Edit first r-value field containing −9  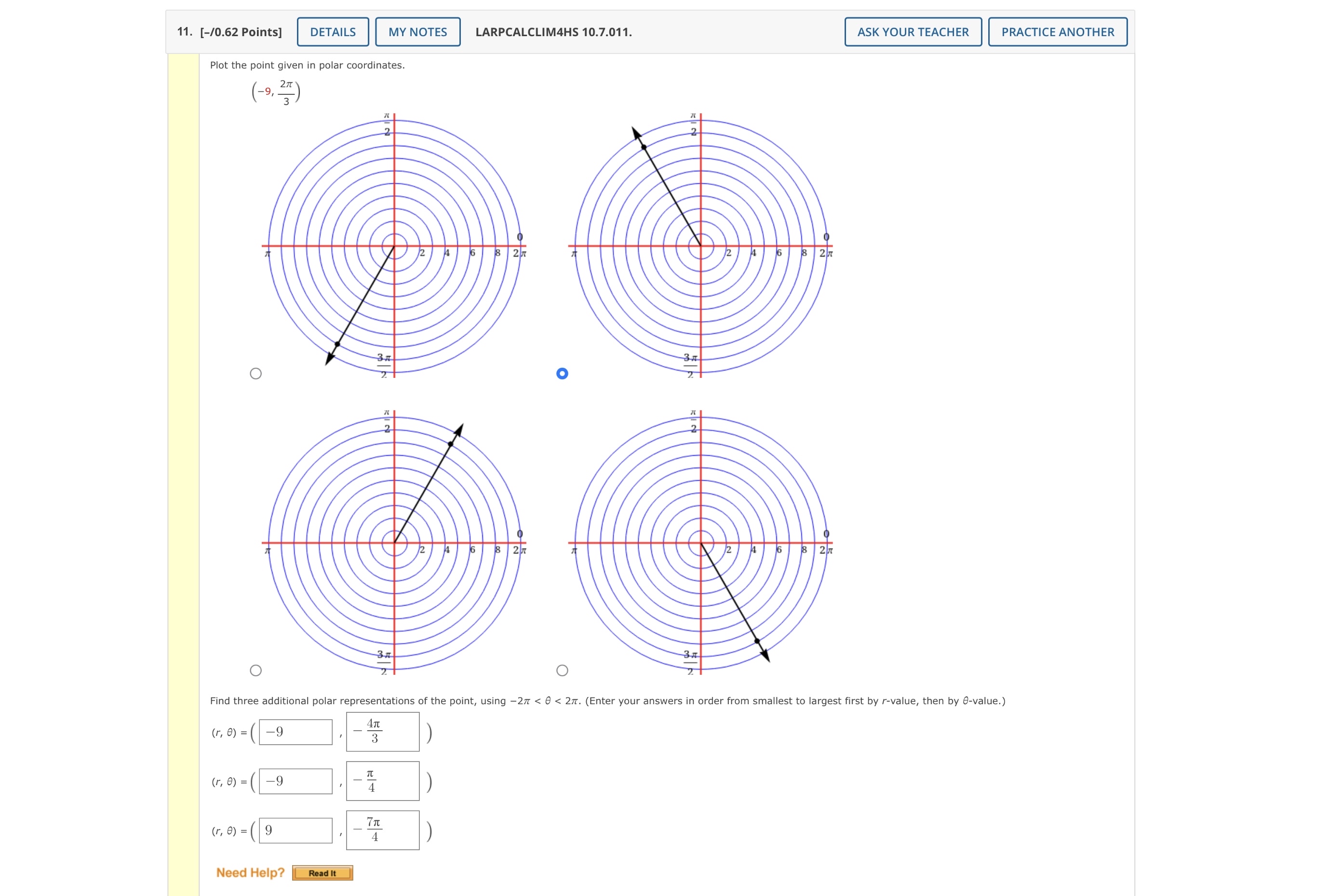(x=296, y=732)
